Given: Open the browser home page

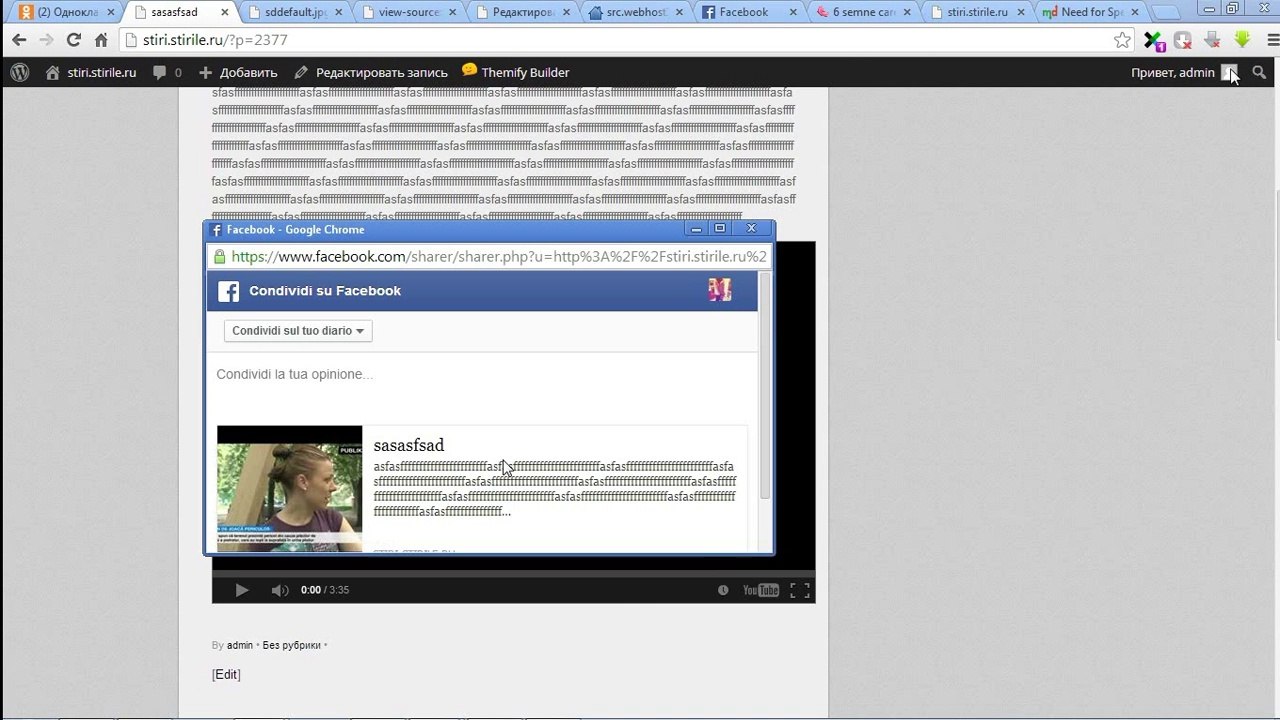Looking at the screenshot, I should tap(101, 40).
